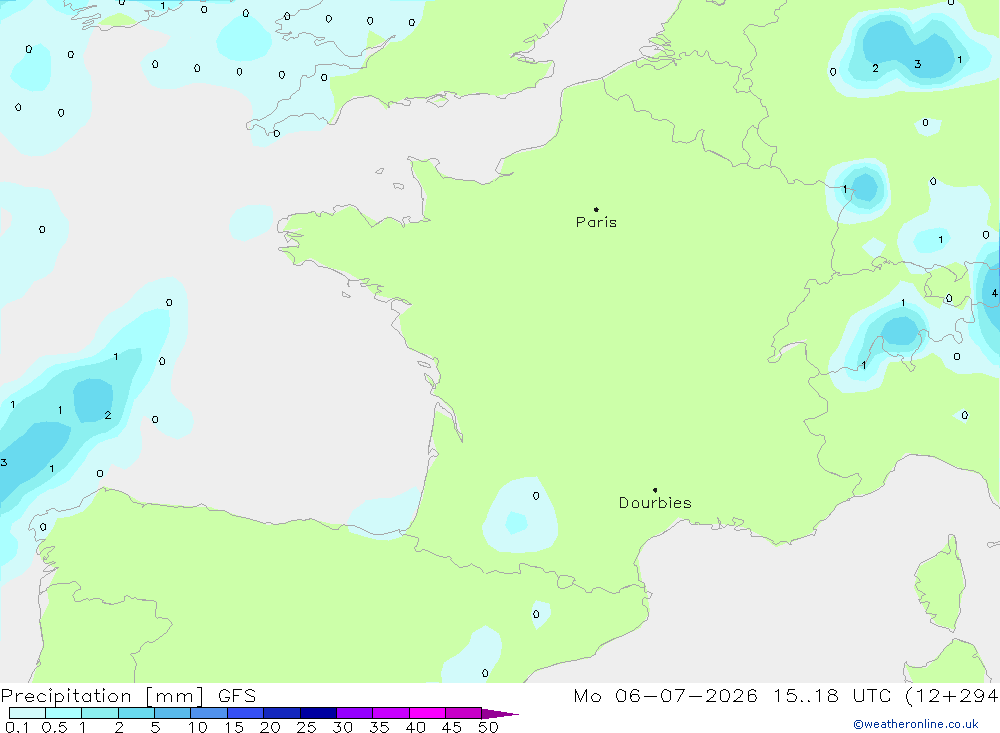Image resolution: width=1000 pixels, height=733 pixels.
Task: Select the legend swatch between 5 and 10
Action: 173,713
